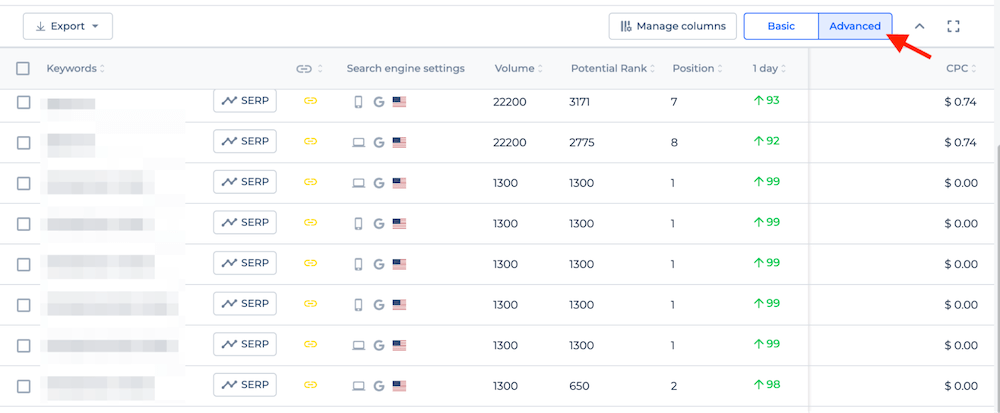
Task: Click the green 1 day change value 98
Action: [x=767, y=384]
